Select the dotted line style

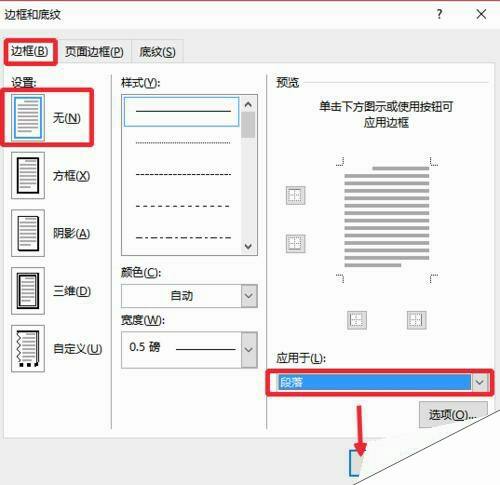pyautogui.click(x=183, y=143)
